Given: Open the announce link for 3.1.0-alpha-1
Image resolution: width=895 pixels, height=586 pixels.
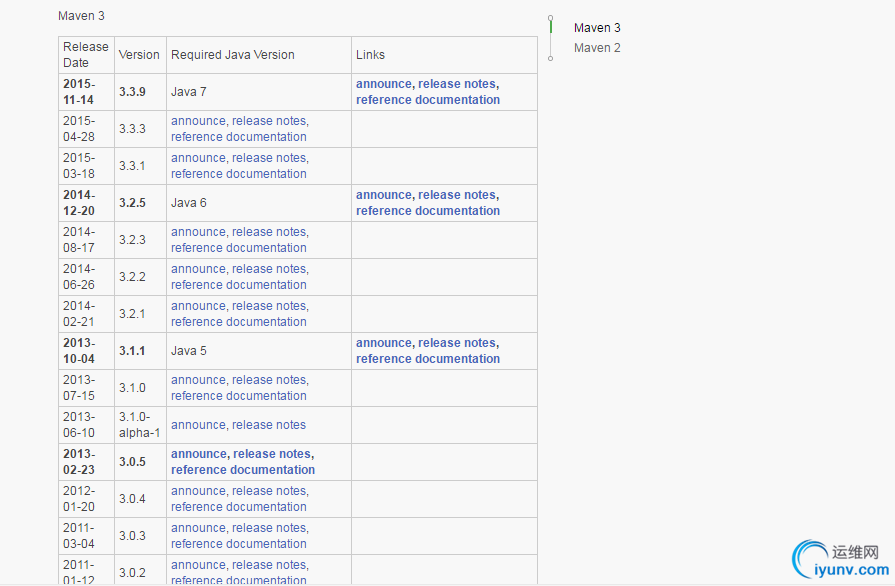Looking at the screenshot, I should pos(198,425).
